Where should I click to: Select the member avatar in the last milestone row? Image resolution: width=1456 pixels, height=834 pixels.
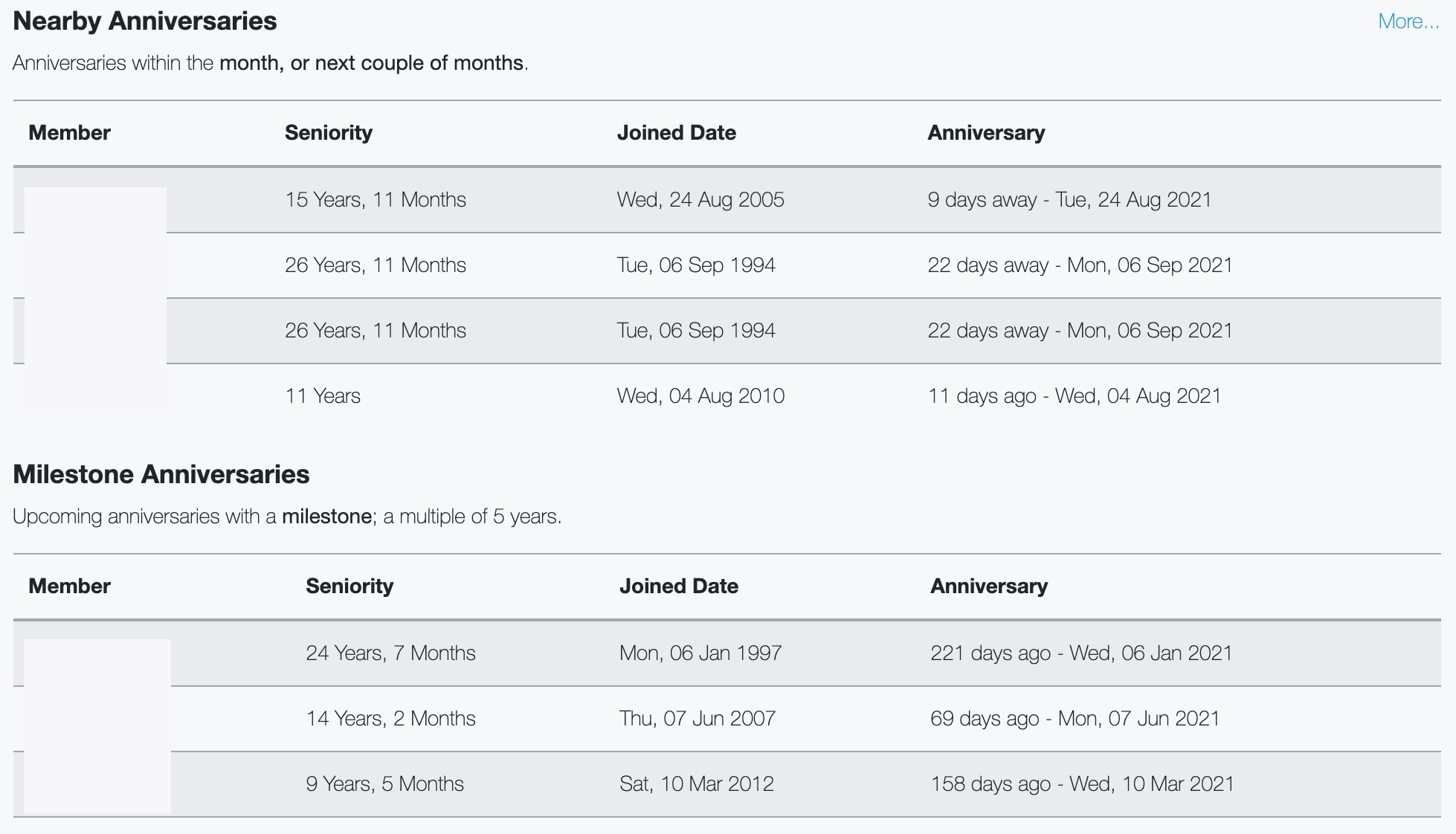point(97,783)
